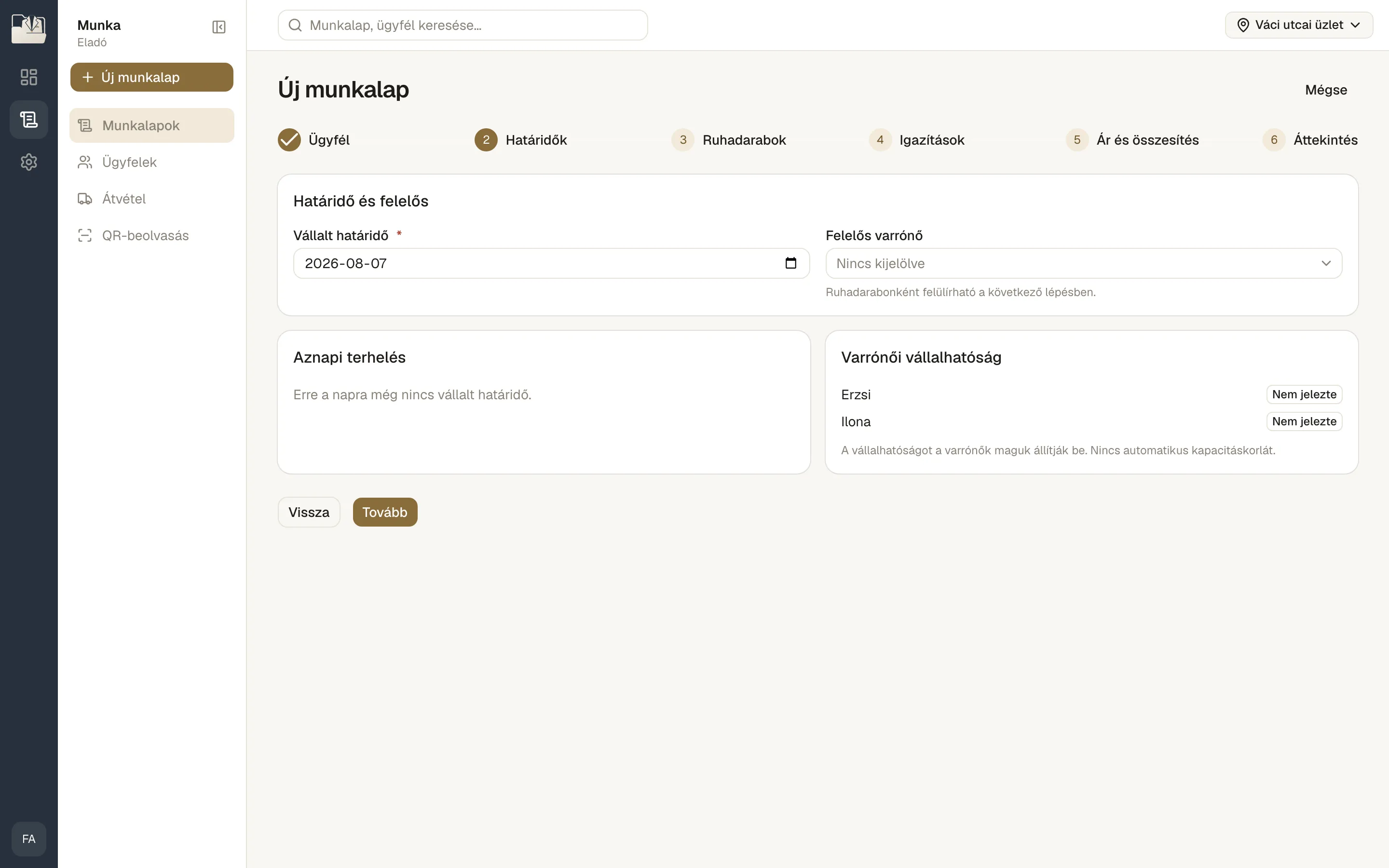Click the Tovább button
This screenshot has height=868, width=1389.
tap(384, 512)
